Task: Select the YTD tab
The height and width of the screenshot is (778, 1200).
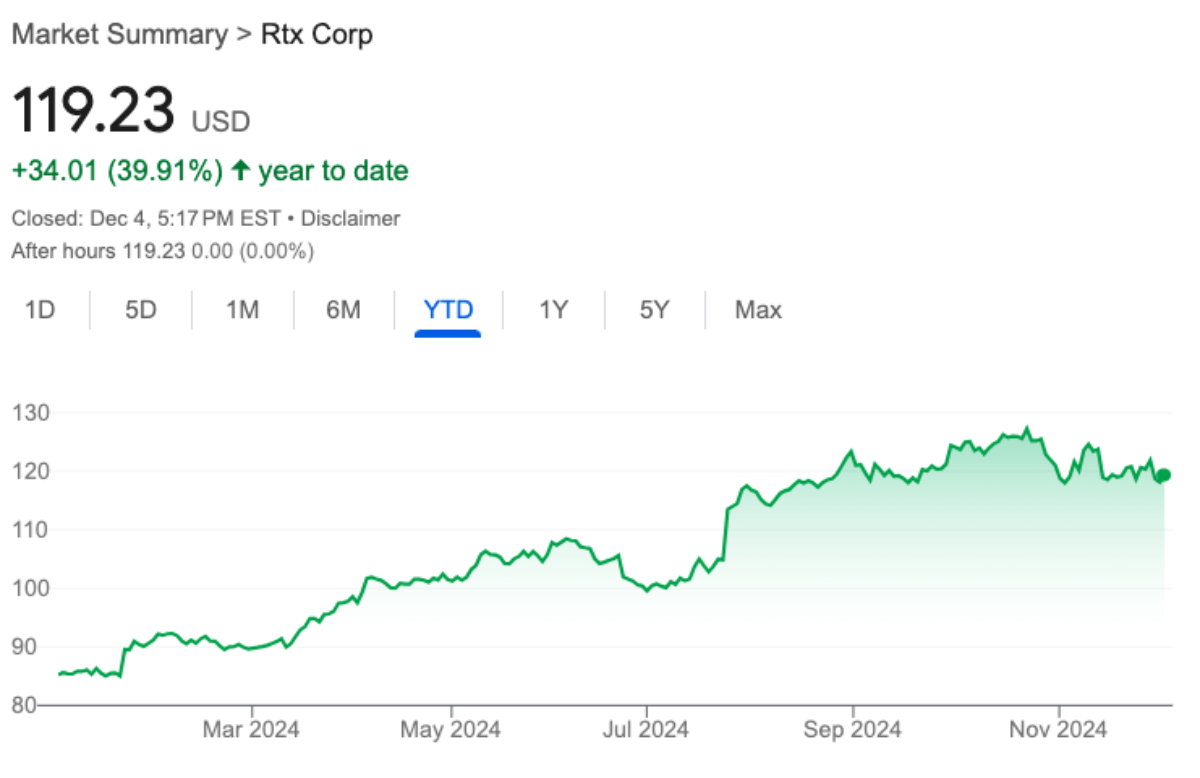Action: click(448, 310)
